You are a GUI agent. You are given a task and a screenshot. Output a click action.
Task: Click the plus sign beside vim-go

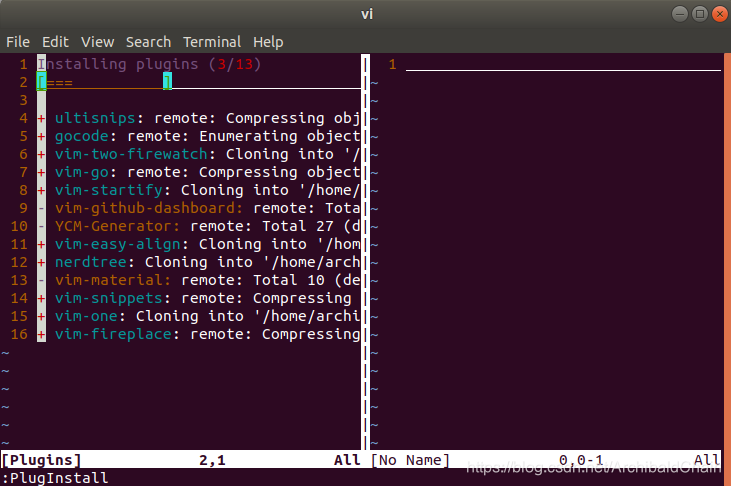pos(41,173)
